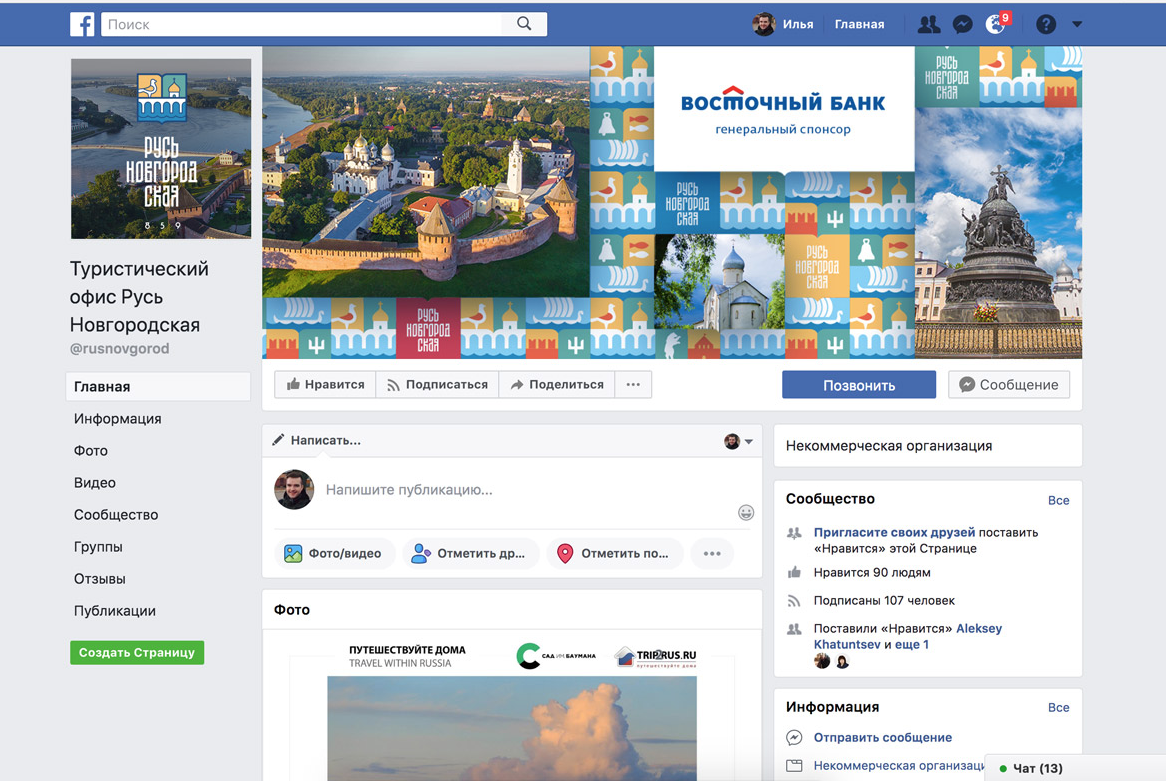Click the thumbs-up icon beside Нравится 90 людям
1166x781 pixels.
tap(794, 573)
